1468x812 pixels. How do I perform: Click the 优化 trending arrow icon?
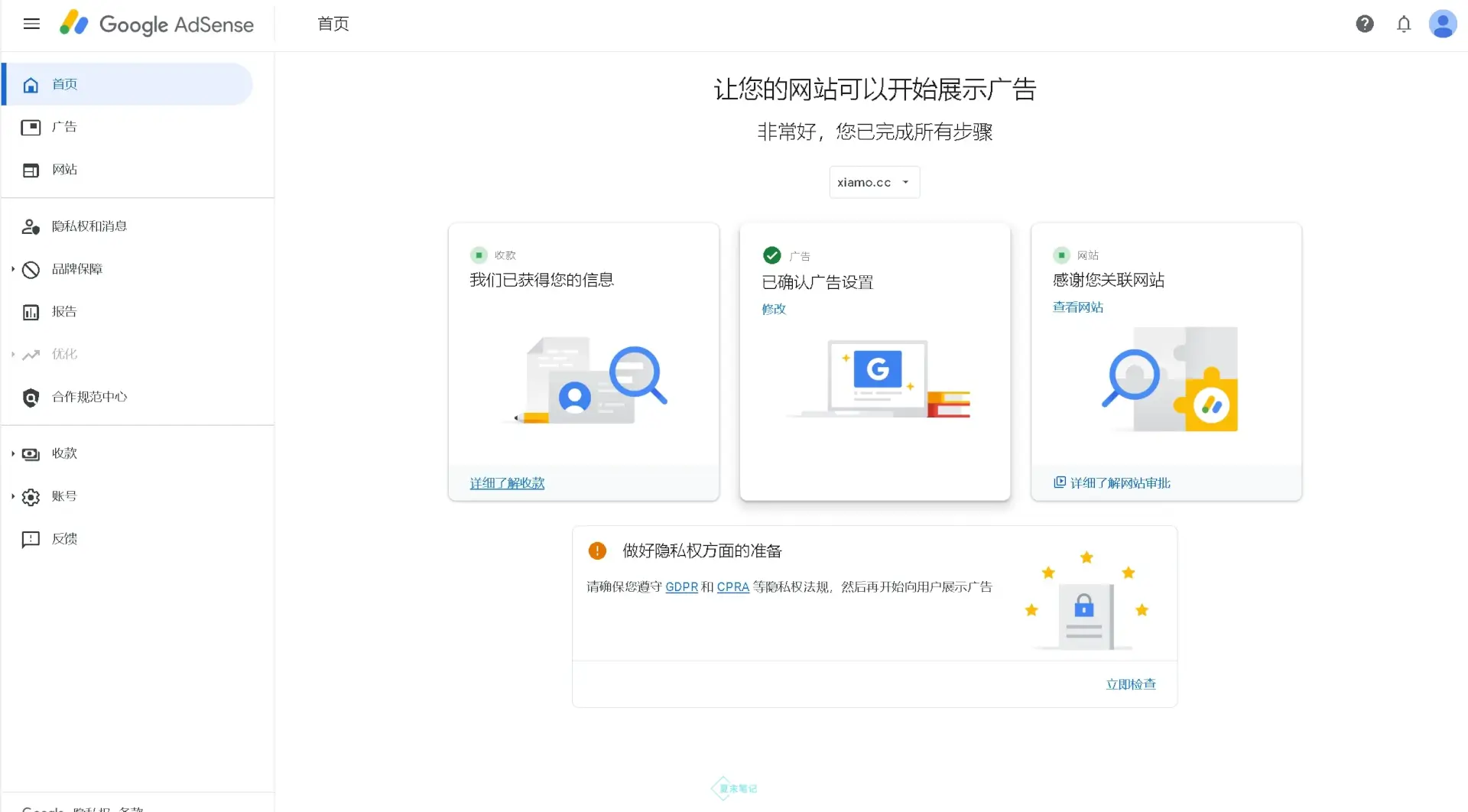[31, 354]
